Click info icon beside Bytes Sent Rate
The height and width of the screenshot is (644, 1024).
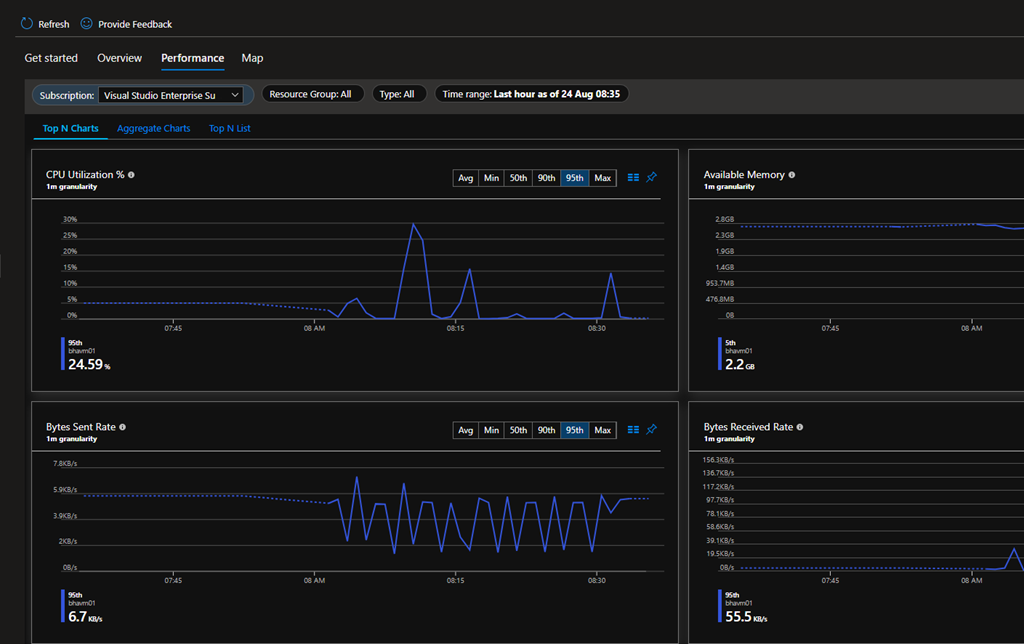(123, 427)
